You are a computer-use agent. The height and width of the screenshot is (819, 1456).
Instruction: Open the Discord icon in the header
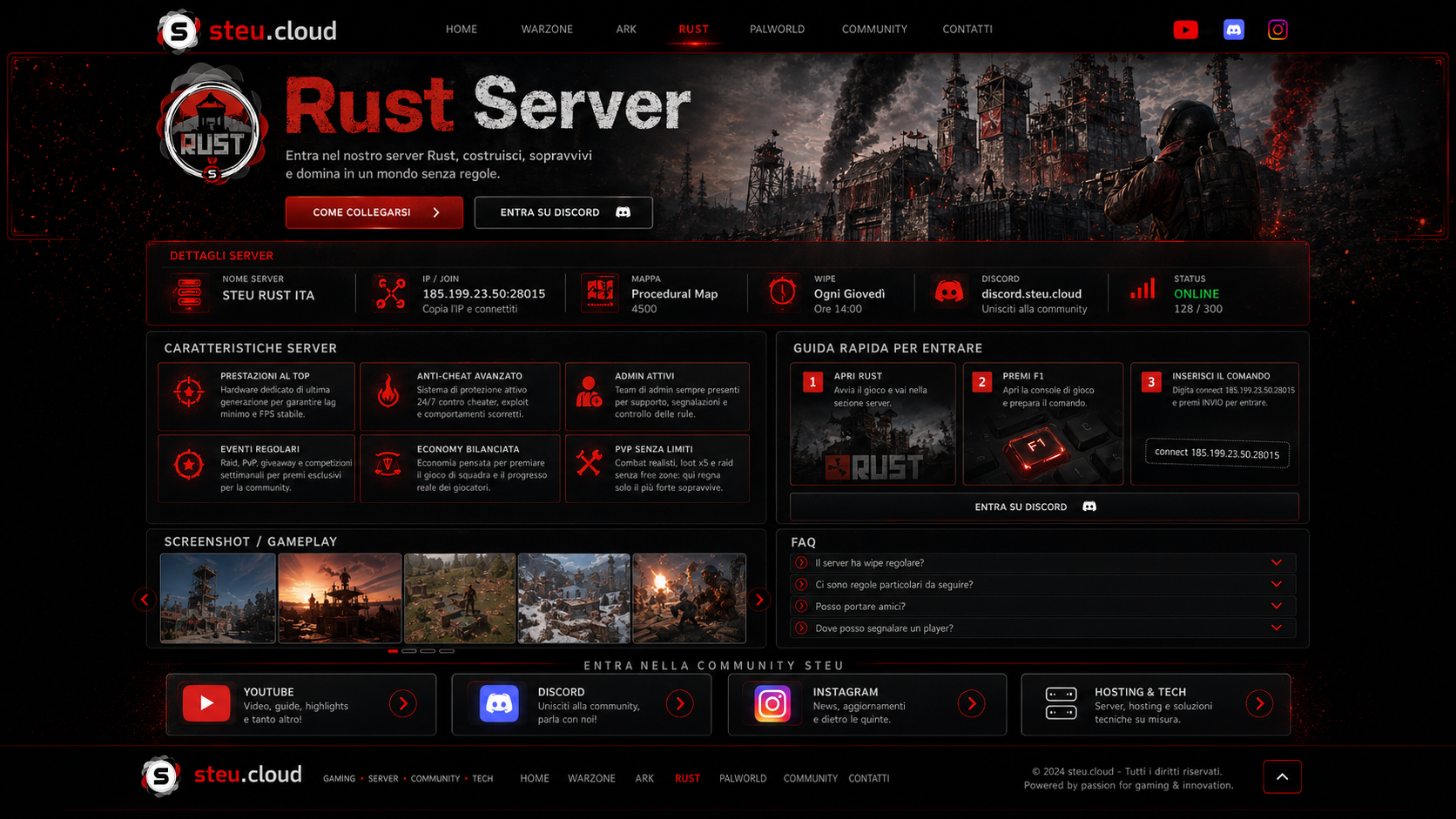click(1233, 30)
